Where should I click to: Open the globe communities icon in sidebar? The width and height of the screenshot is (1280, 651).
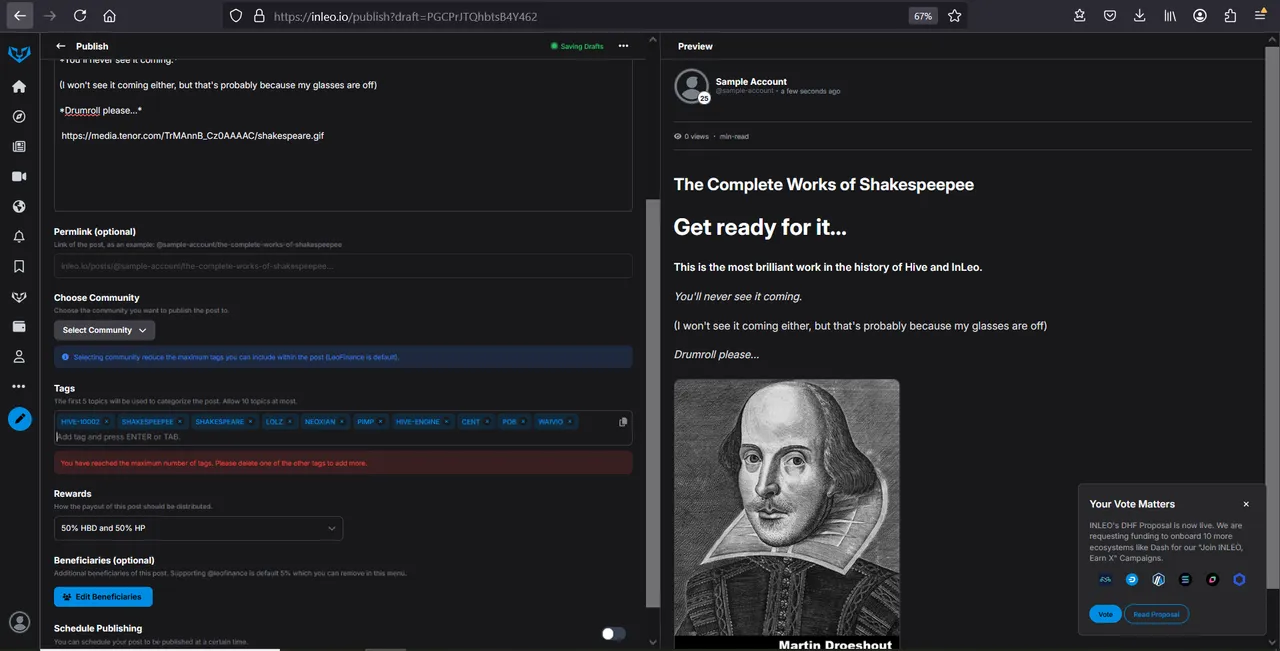(19, 206)
